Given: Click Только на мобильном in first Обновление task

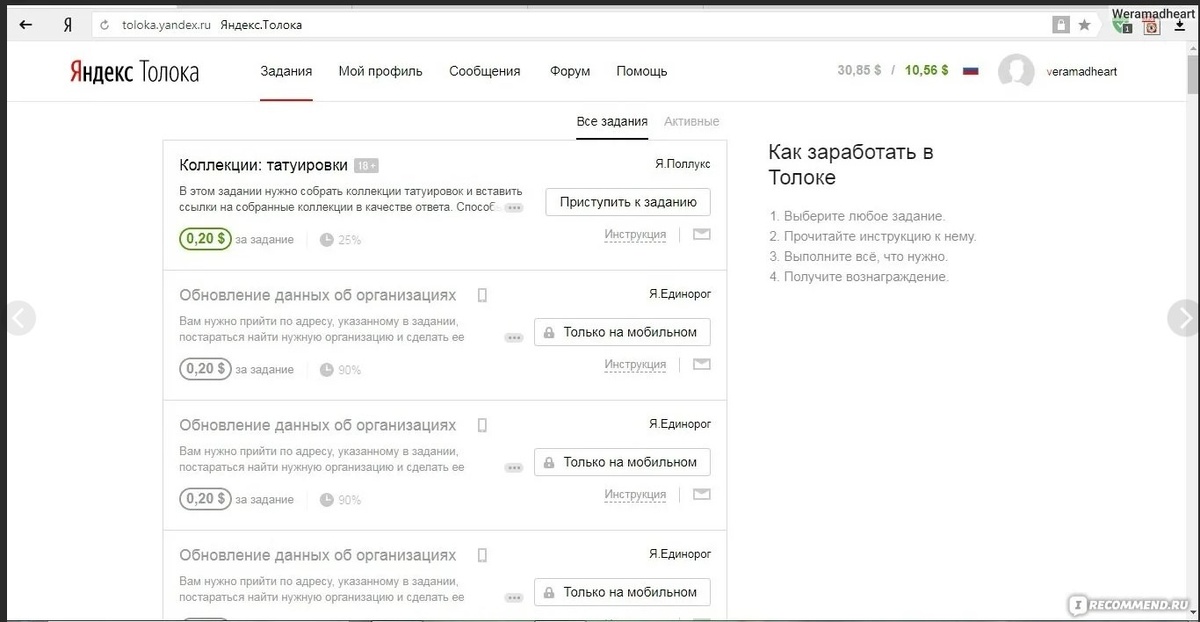Looking at the screenshot, I should 622,332.
